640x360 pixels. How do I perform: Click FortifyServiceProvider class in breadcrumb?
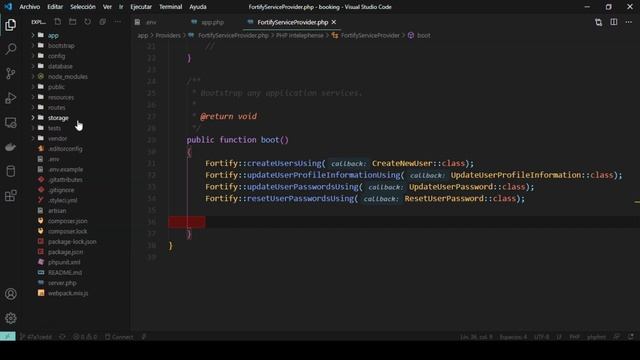[x=370, y=36]
